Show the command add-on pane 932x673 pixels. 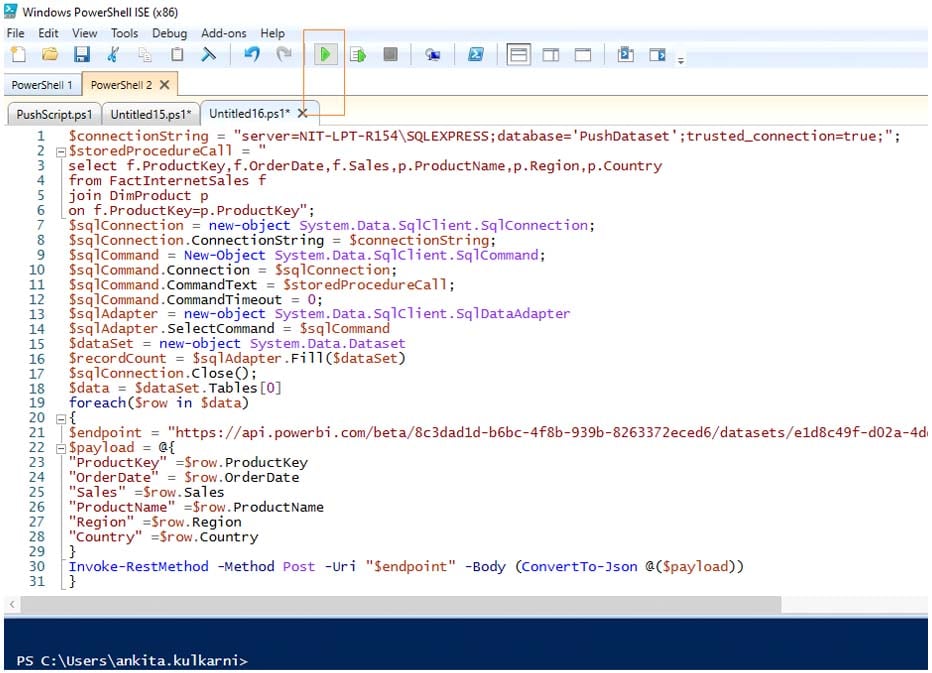[x=657, y=55]
